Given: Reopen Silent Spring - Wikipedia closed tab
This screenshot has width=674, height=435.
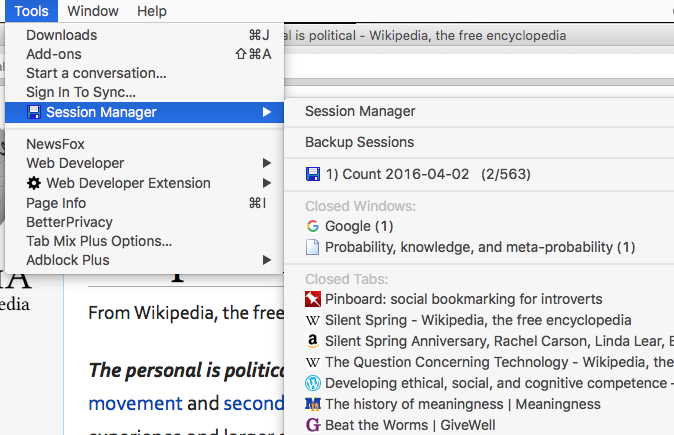Looking at the screenshot, I should click(x=479, y=320).
